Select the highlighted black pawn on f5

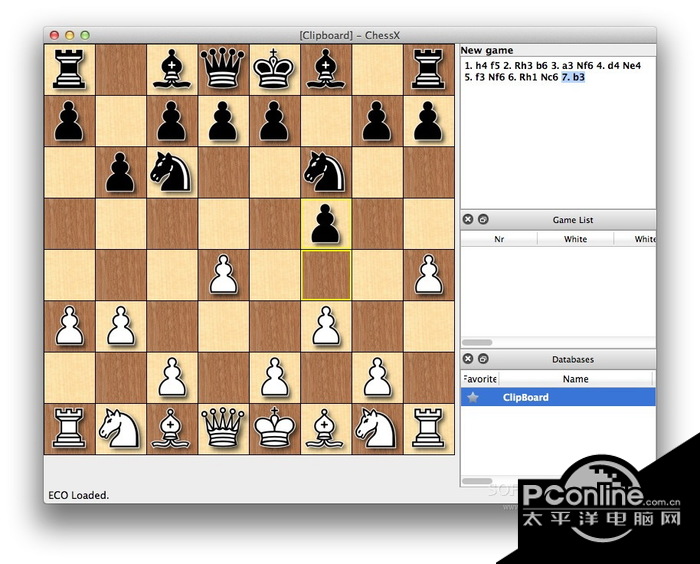click(x=326, y=224)
